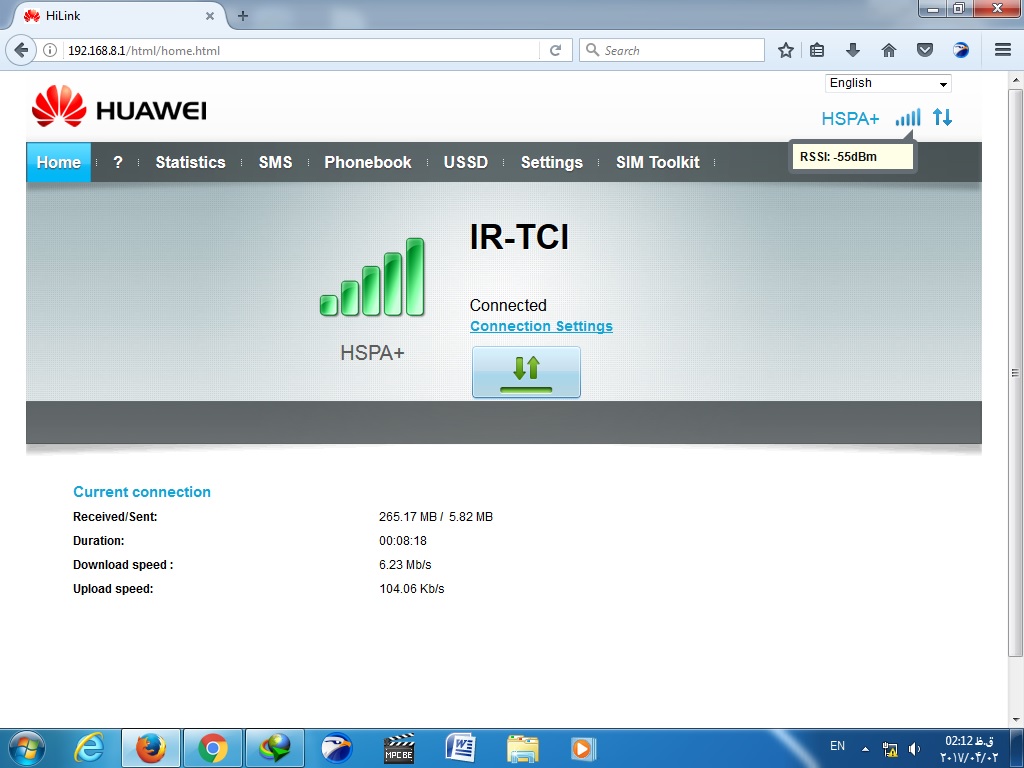Click the RSSI: -55dBm tooltip
This screenshot has height=768, width=1024.
coord(852,157)
